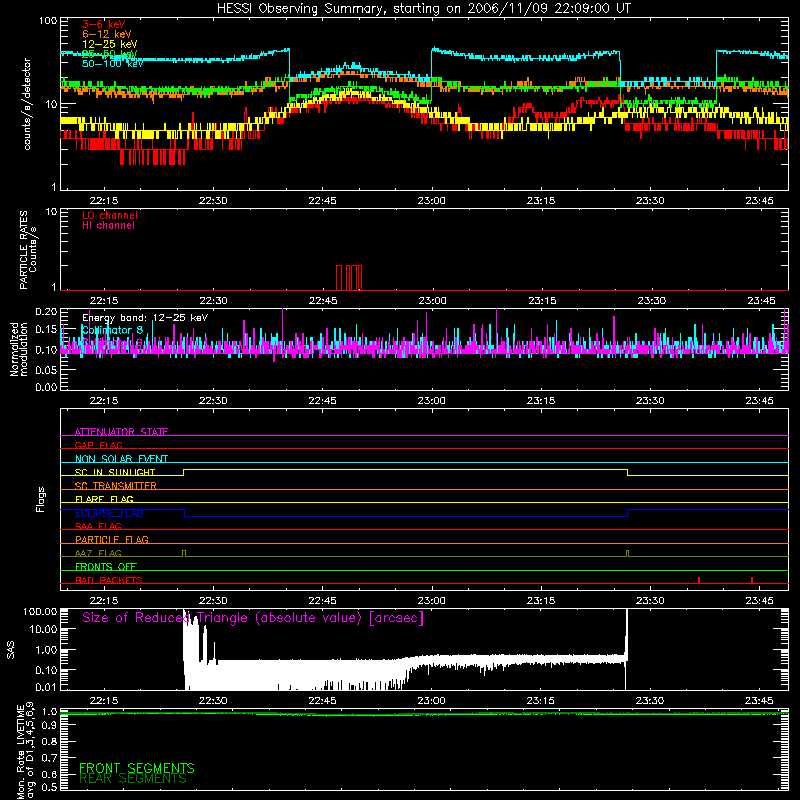Click the yellow '12-25 keV' legend label

pyautogui.click(x=110, y=44)
